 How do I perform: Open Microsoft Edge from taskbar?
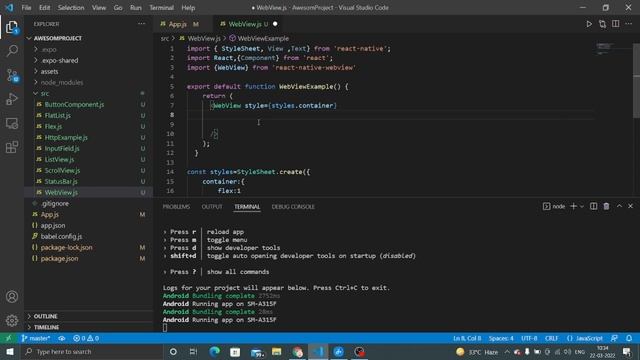(214, 351)
